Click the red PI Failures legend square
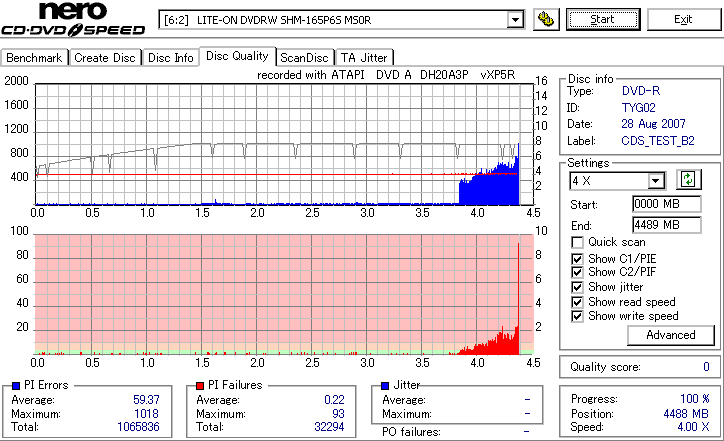This screenshot has width=724, height=441. (x=200, y=385)
